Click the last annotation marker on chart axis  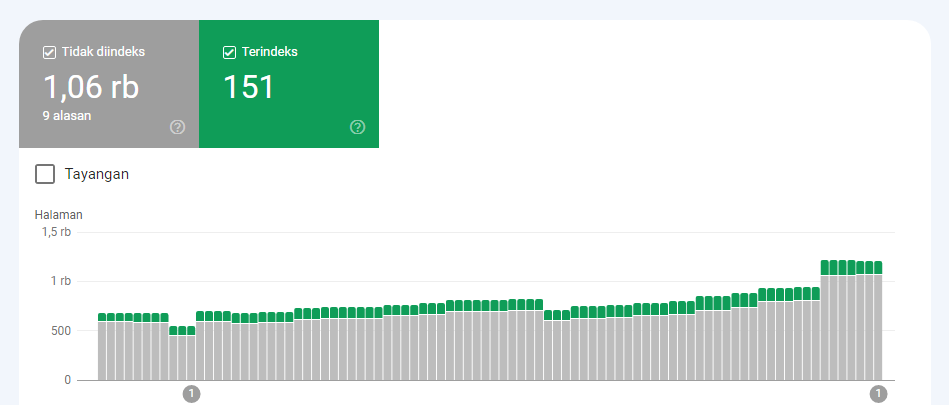pyautogui.click(x=878, y=393)
